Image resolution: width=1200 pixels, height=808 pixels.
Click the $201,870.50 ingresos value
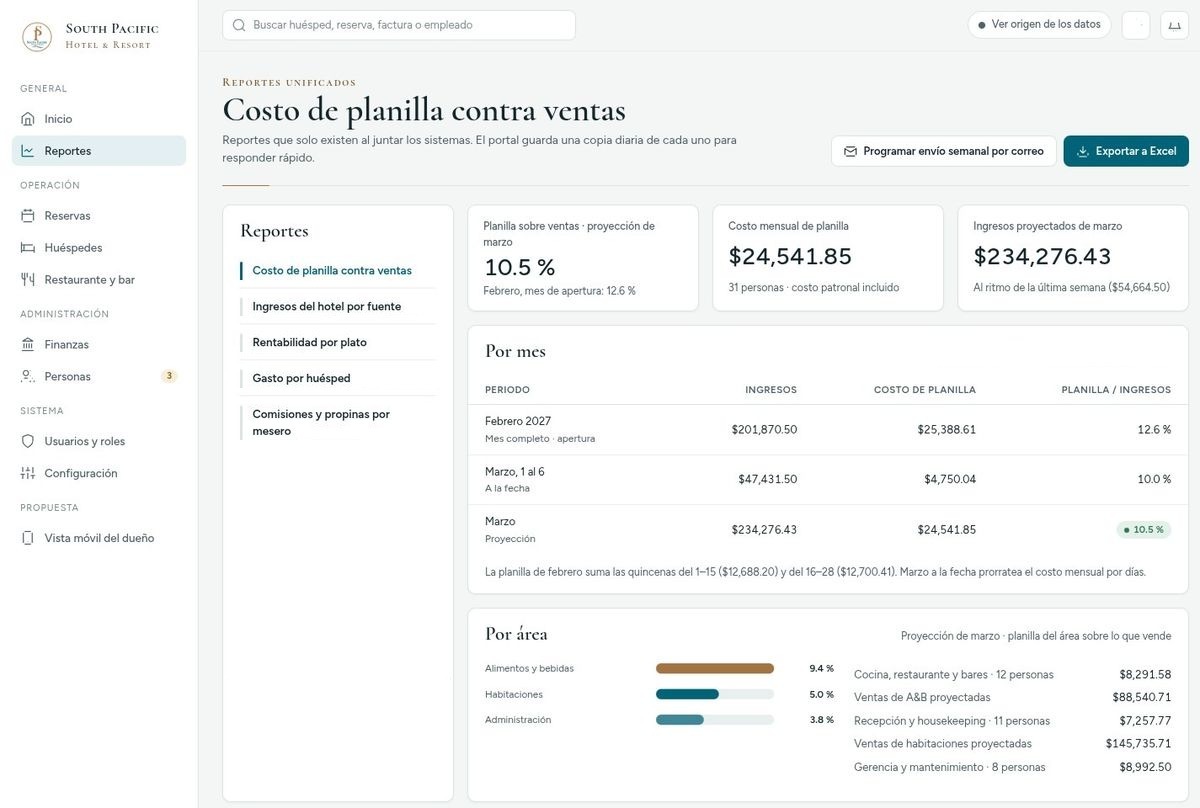[x=764, y=430]
